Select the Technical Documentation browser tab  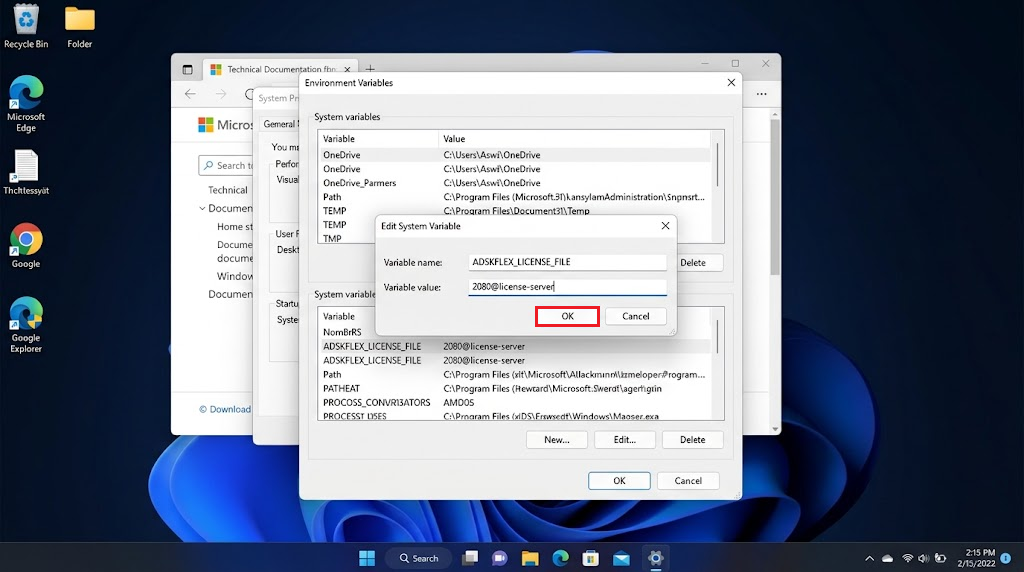(281, 69)
